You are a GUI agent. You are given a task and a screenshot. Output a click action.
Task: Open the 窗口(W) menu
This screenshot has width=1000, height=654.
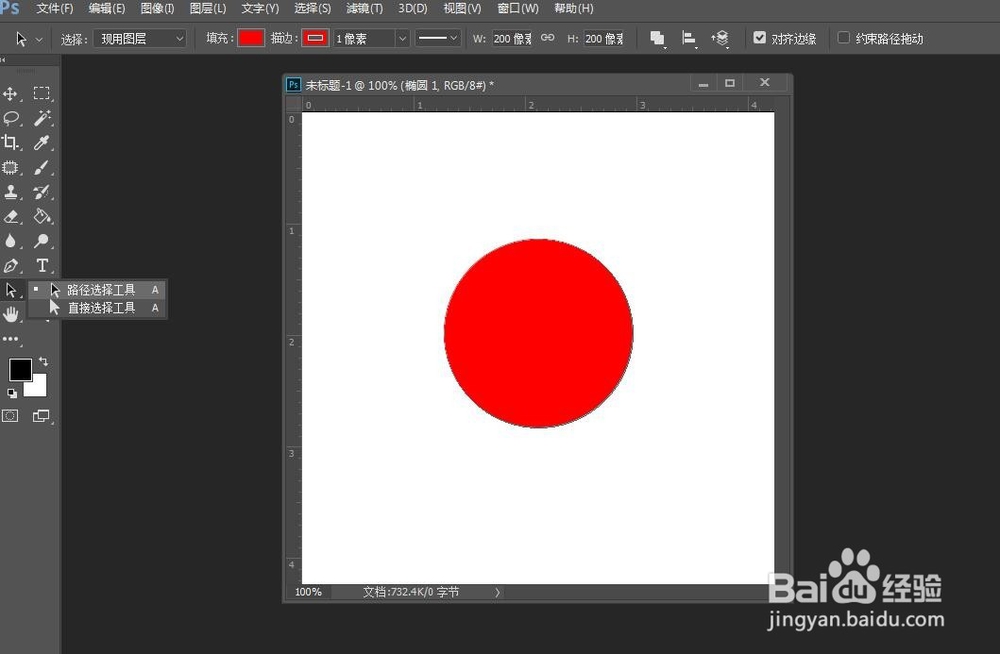click(x=518, y=8)
